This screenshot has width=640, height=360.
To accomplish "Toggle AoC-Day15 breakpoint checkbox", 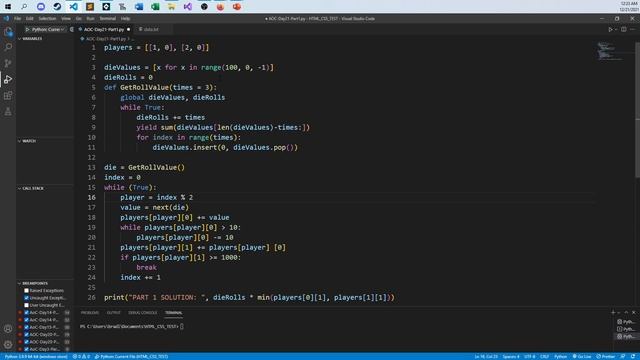I will (x=27, y=327).
